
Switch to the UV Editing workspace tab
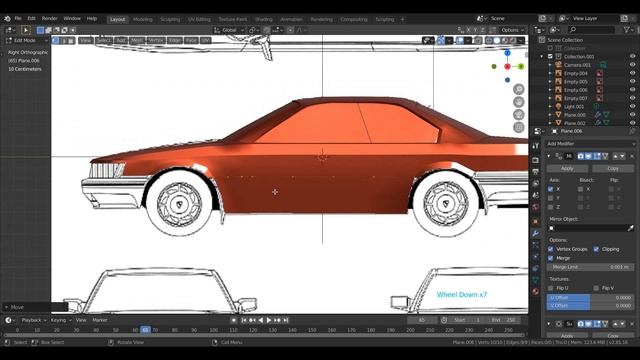199,19
